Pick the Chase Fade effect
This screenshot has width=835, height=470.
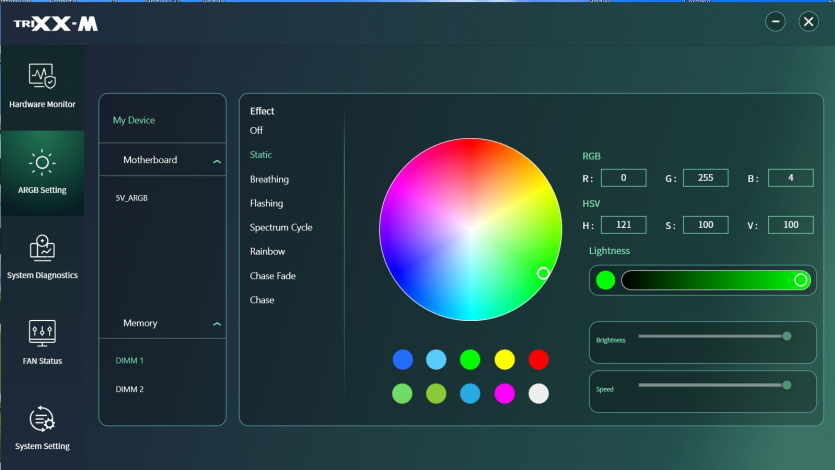272,276
